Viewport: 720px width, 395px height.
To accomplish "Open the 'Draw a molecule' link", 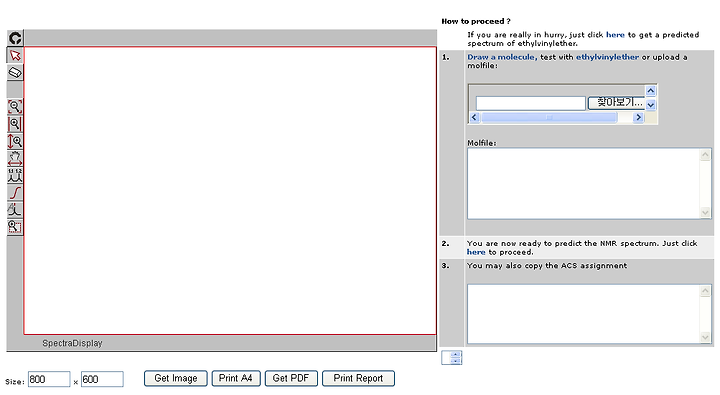I will (502, 57).
